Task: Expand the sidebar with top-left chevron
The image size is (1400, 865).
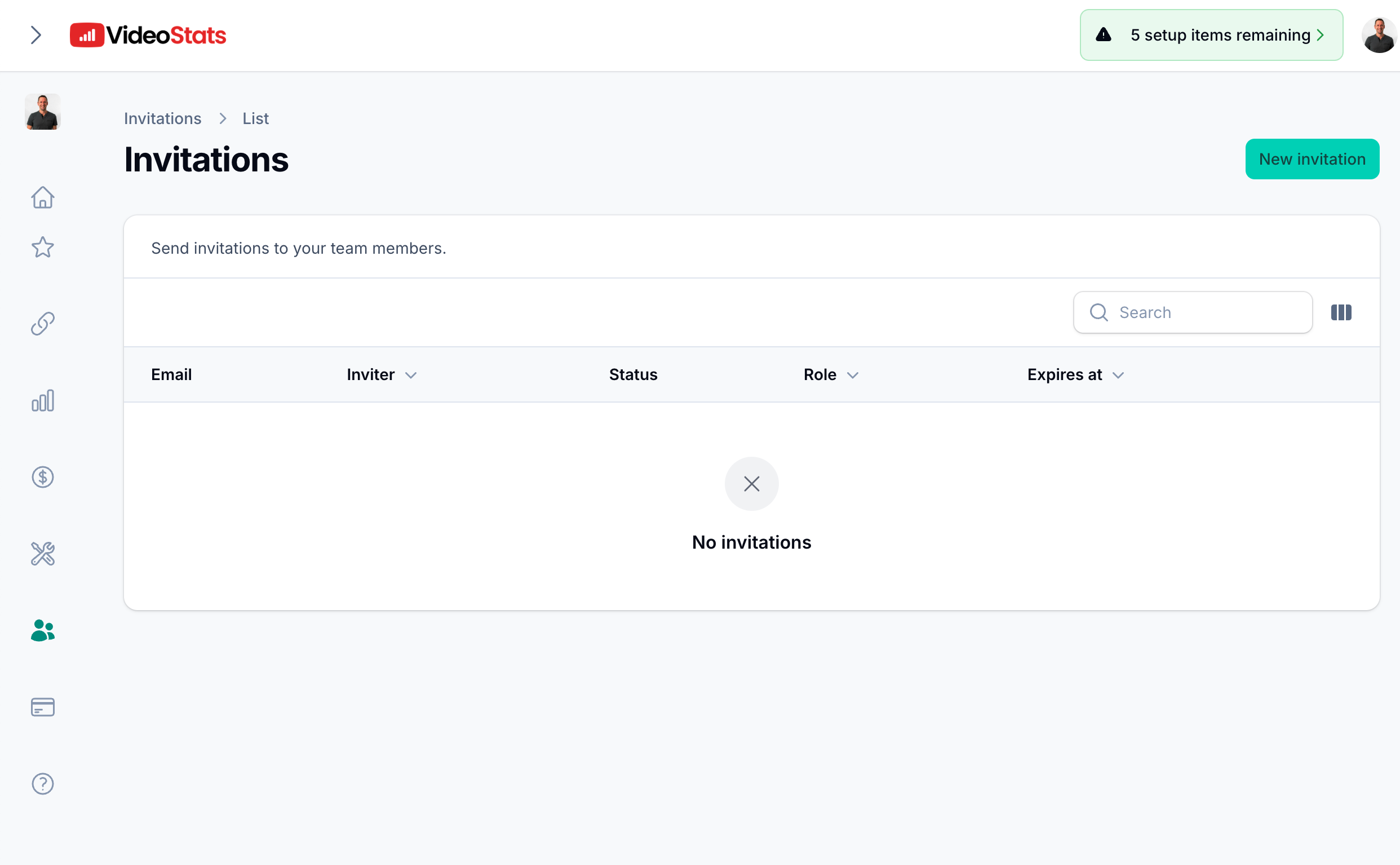Action: pyautogui.click(x=36, y=36)
